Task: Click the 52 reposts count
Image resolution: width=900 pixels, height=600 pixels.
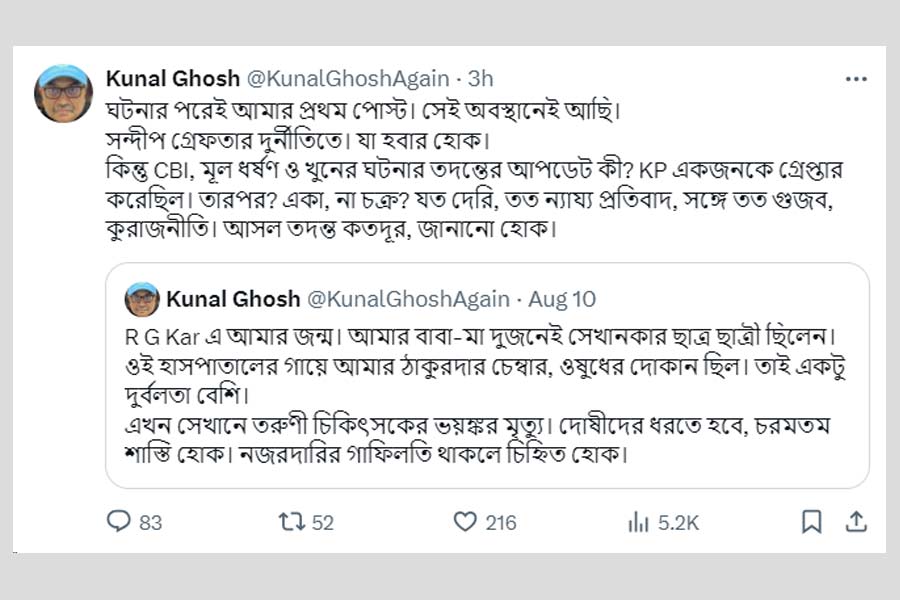Action: pyautogui.click(x=322, y=522)
